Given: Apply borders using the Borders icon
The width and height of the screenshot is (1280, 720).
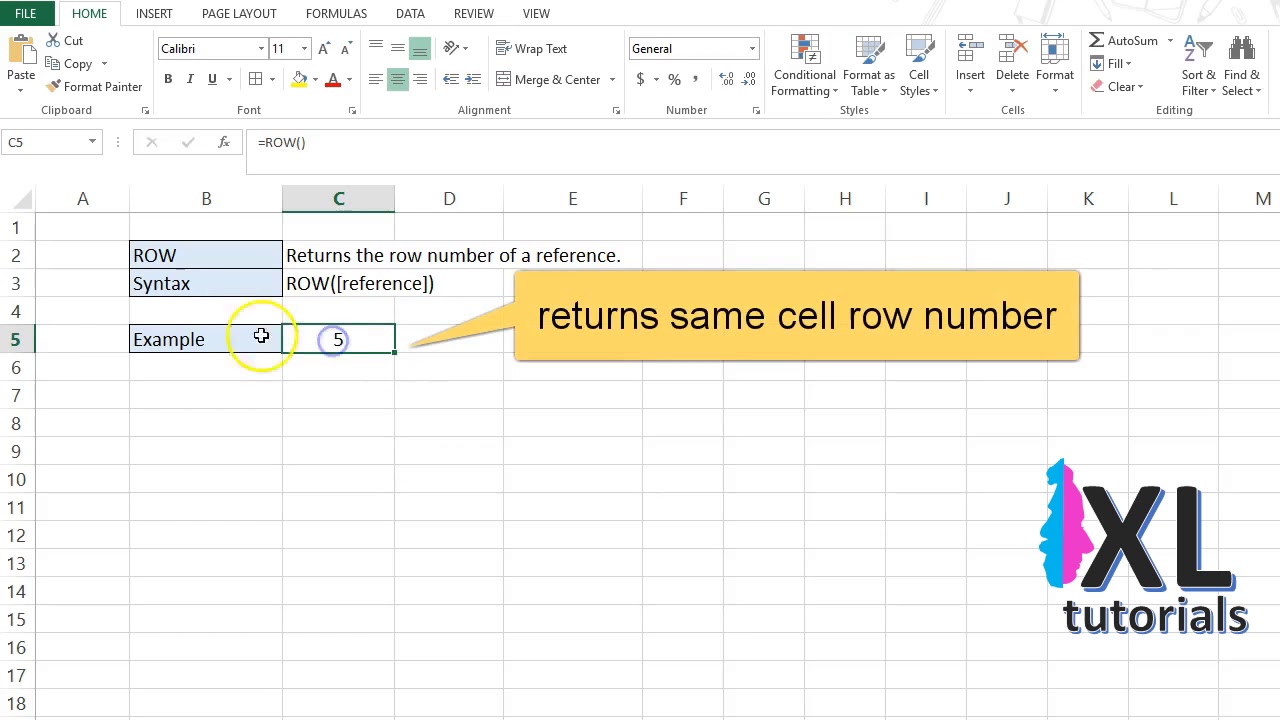Looking at the screenshot, I should point(256,80).
